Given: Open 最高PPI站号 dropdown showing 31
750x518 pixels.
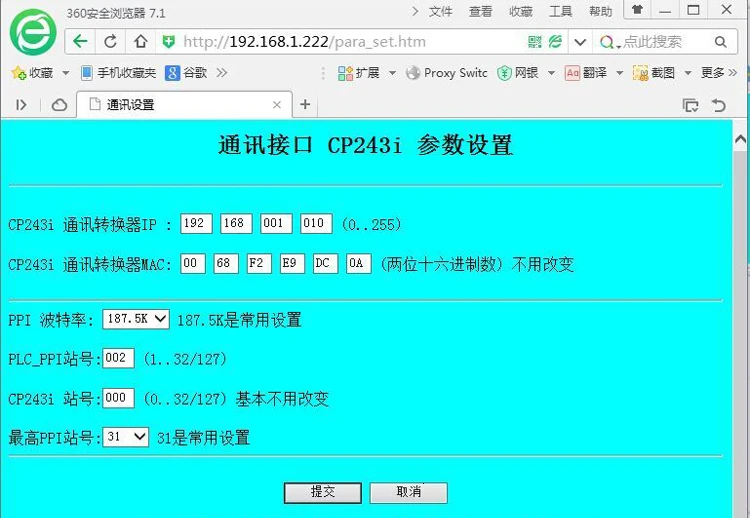Looking at the screenshot, I should pos(126,437).
